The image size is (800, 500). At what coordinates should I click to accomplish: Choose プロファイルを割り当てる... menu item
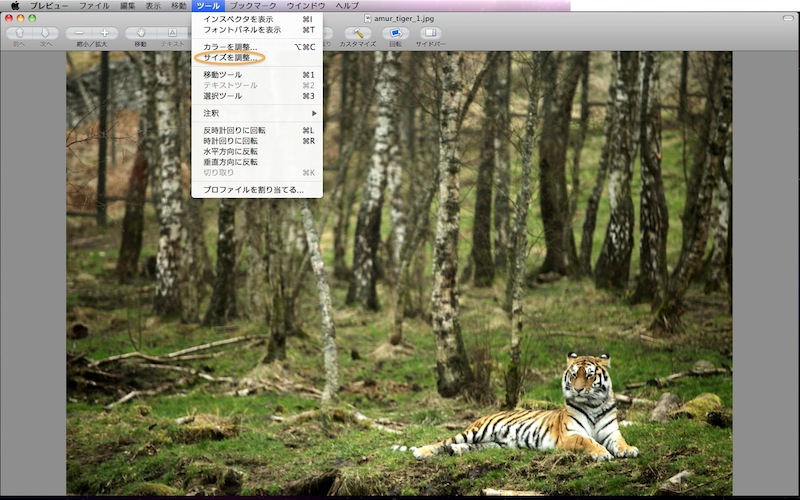(257, 190)
